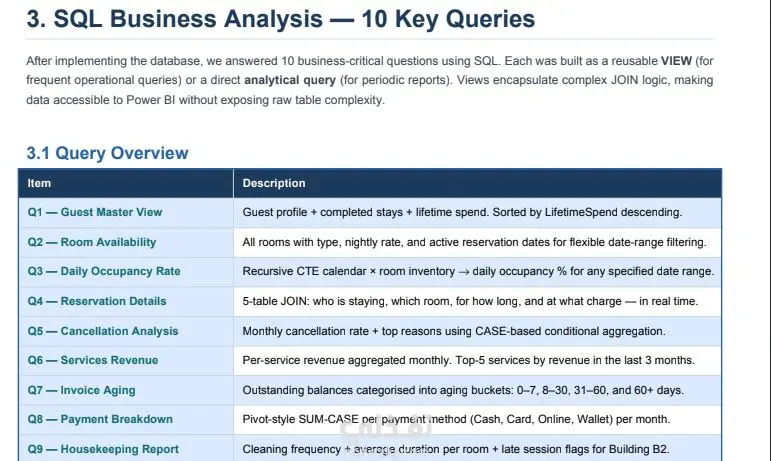771x461 pixels.
Task: Select Q8 — Payment Breakdown item
Action: coord(100,419)
